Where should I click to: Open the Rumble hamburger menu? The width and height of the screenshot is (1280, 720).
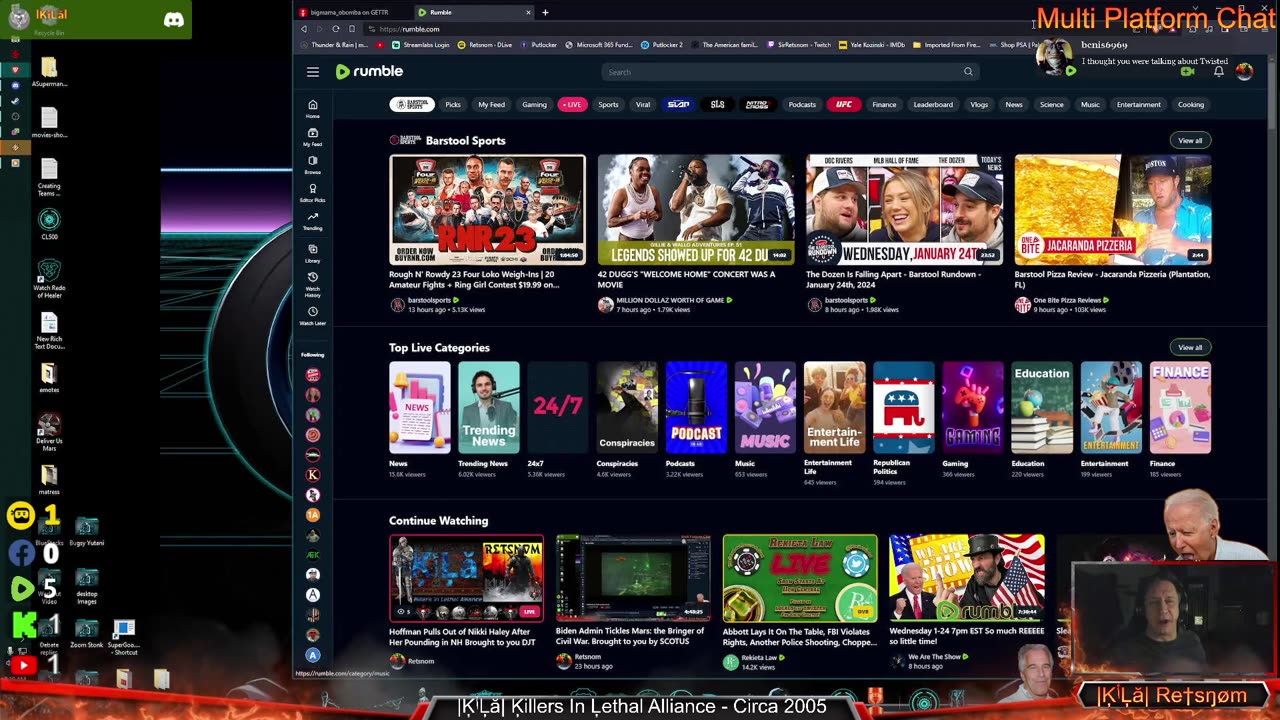(313, 72)
